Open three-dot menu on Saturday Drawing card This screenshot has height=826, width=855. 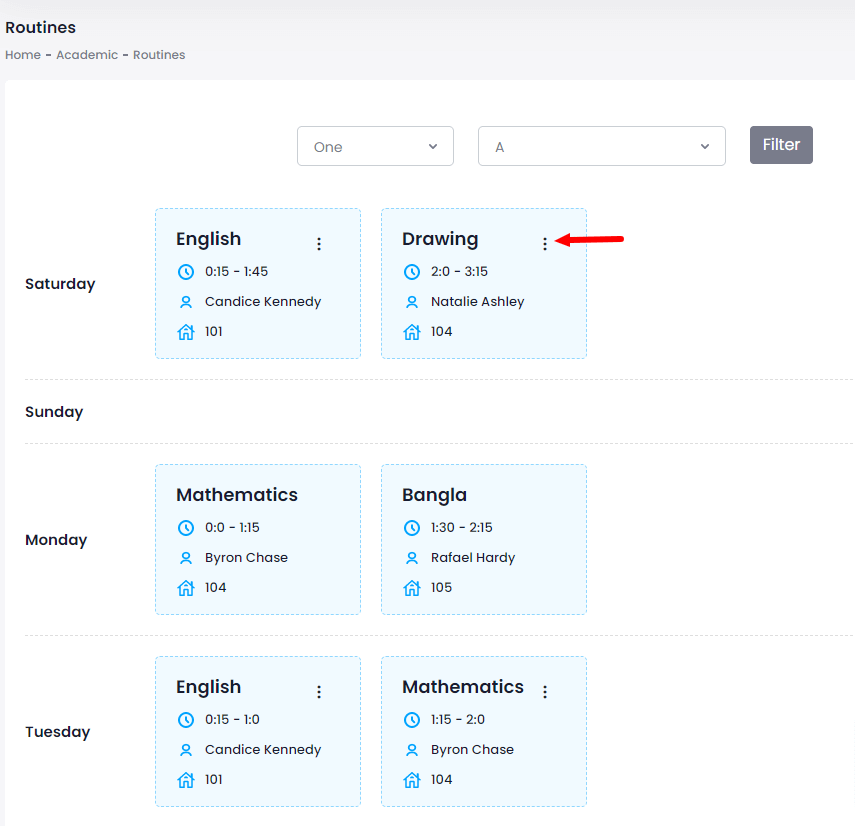(x=544, y=244)
